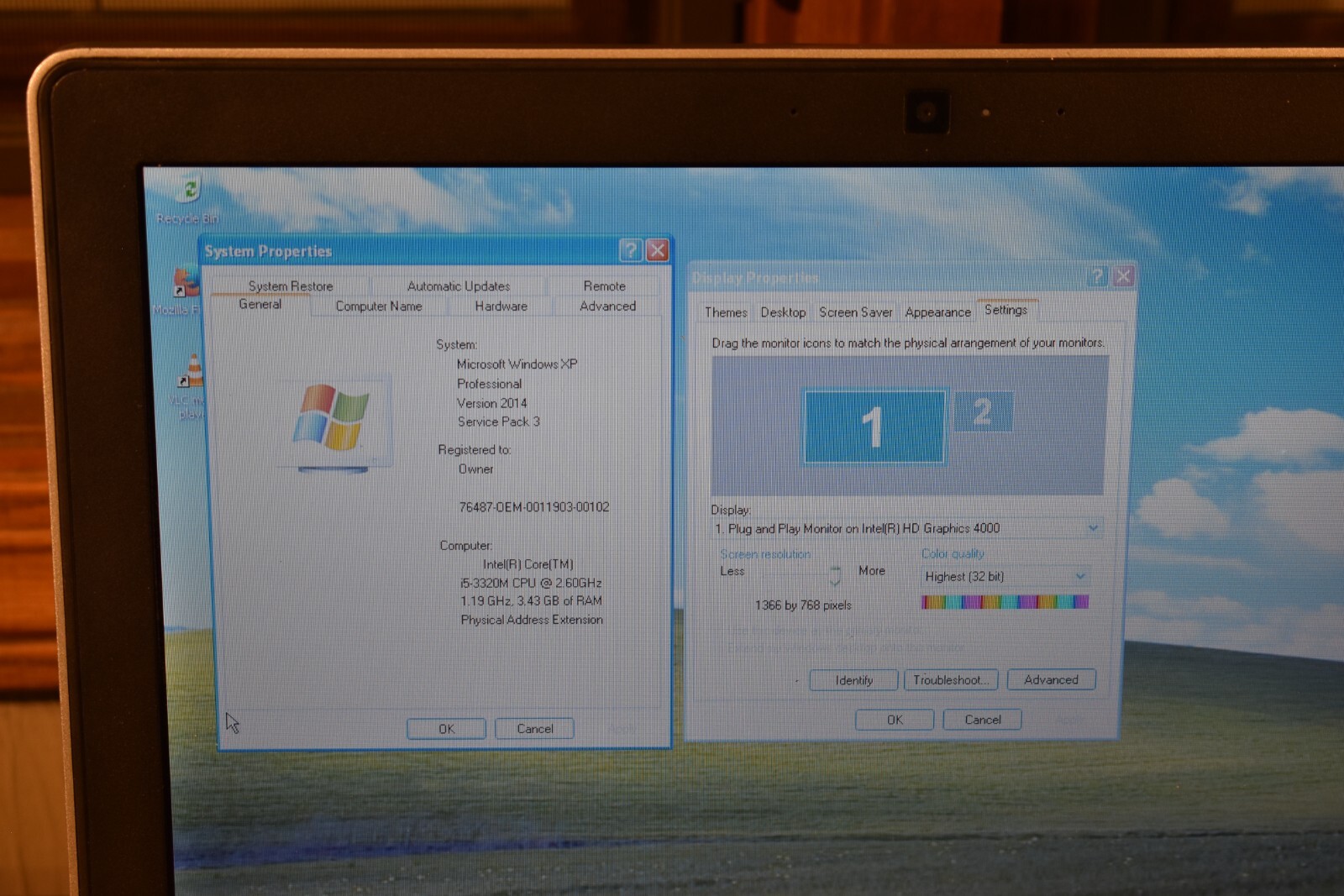Switch to the System Restore tab
Viewport: 1344px width, 896px height.
tap(291, 286)
